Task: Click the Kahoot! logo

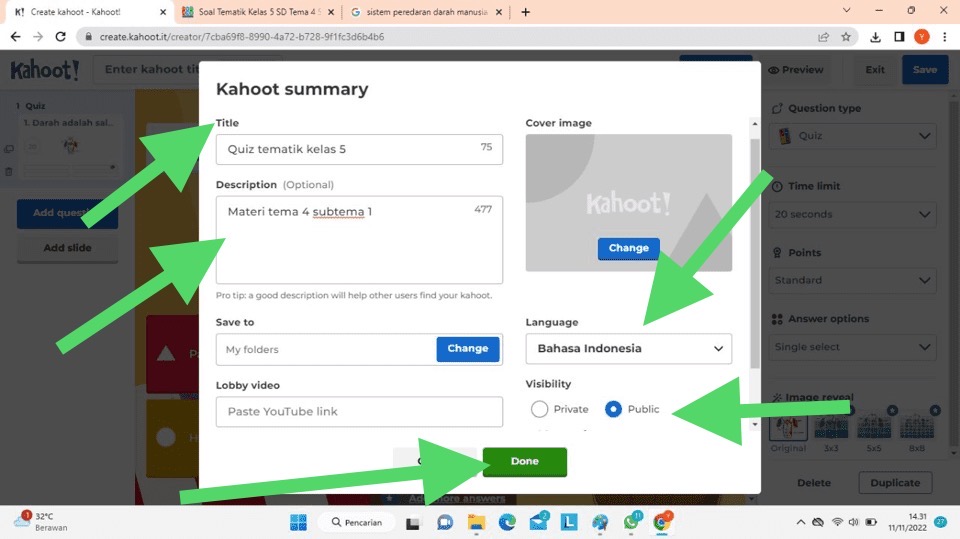Action: click(45, 70)
